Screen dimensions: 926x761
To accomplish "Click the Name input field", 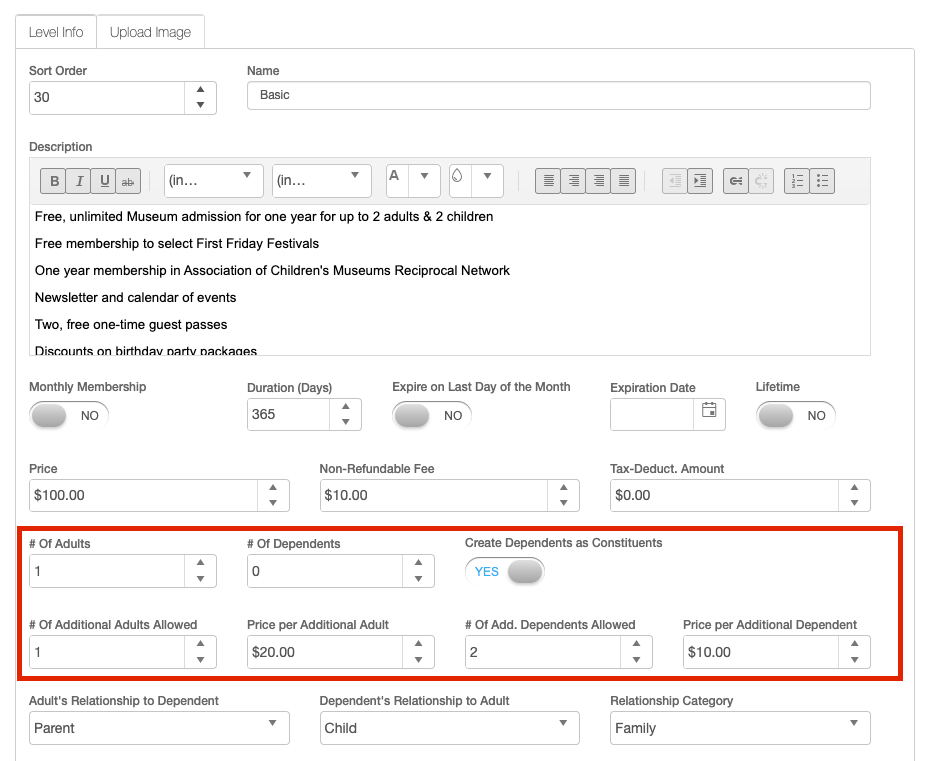I will pyautogui.click(x=559, y=96).
